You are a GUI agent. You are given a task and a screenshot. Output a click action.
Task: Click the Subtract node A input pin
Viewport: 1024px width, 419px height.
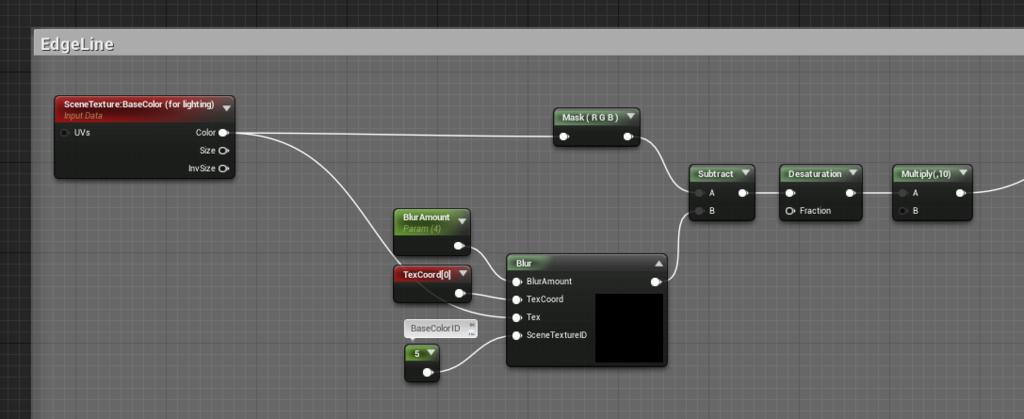tap(699, 193)
